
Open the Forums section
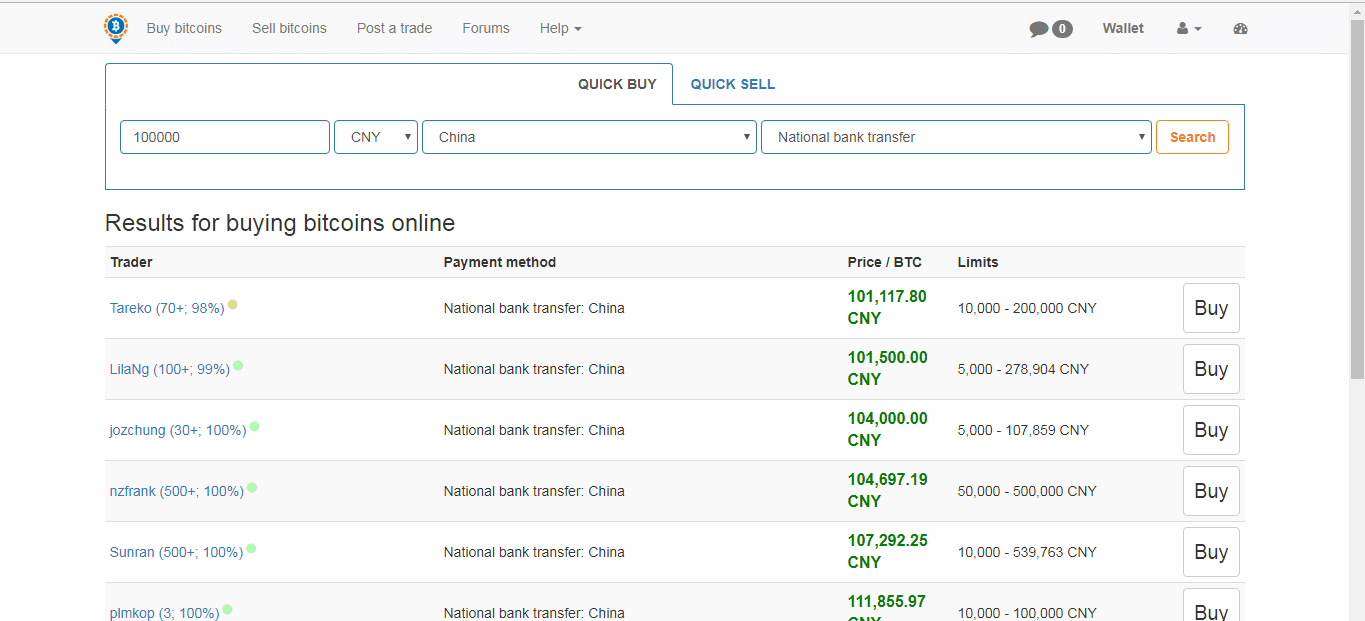click(486, 28)
